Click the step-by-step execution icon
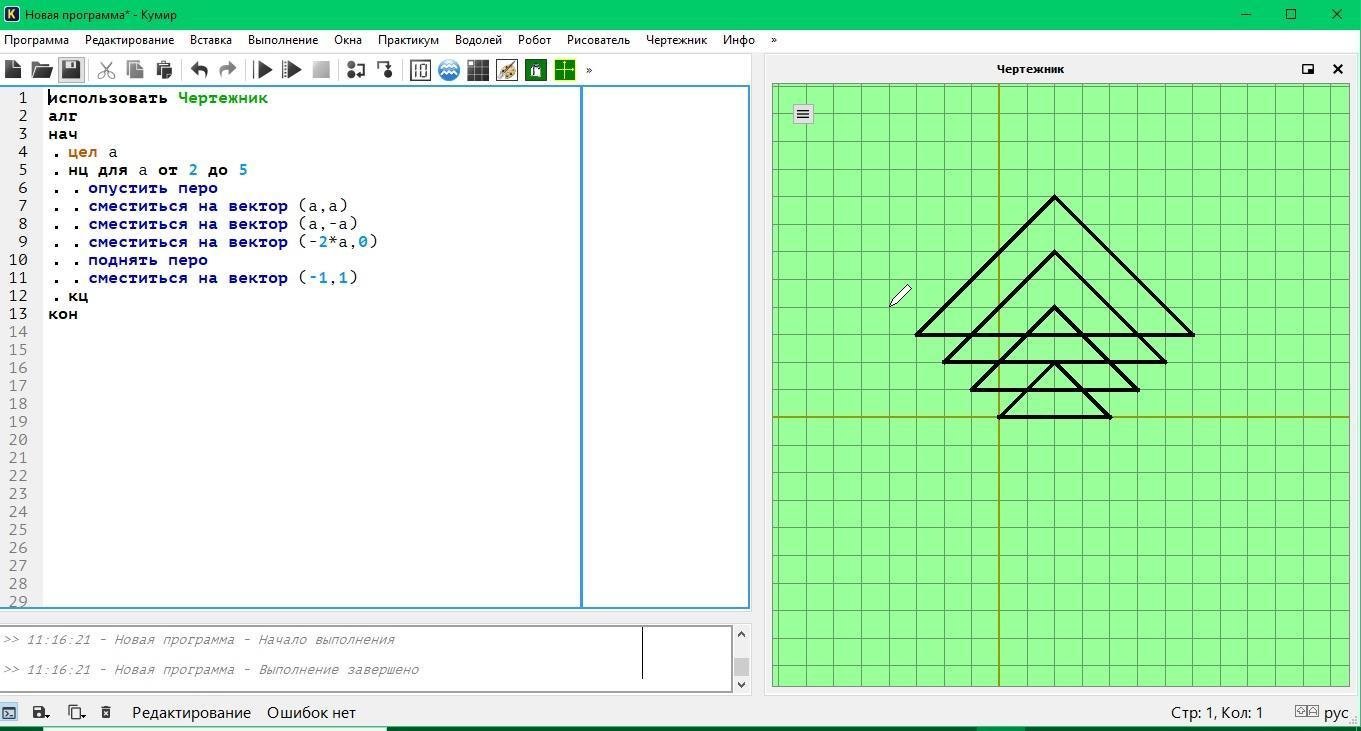The width and height of the screenshot is (1361, 731). pos(292,70)
